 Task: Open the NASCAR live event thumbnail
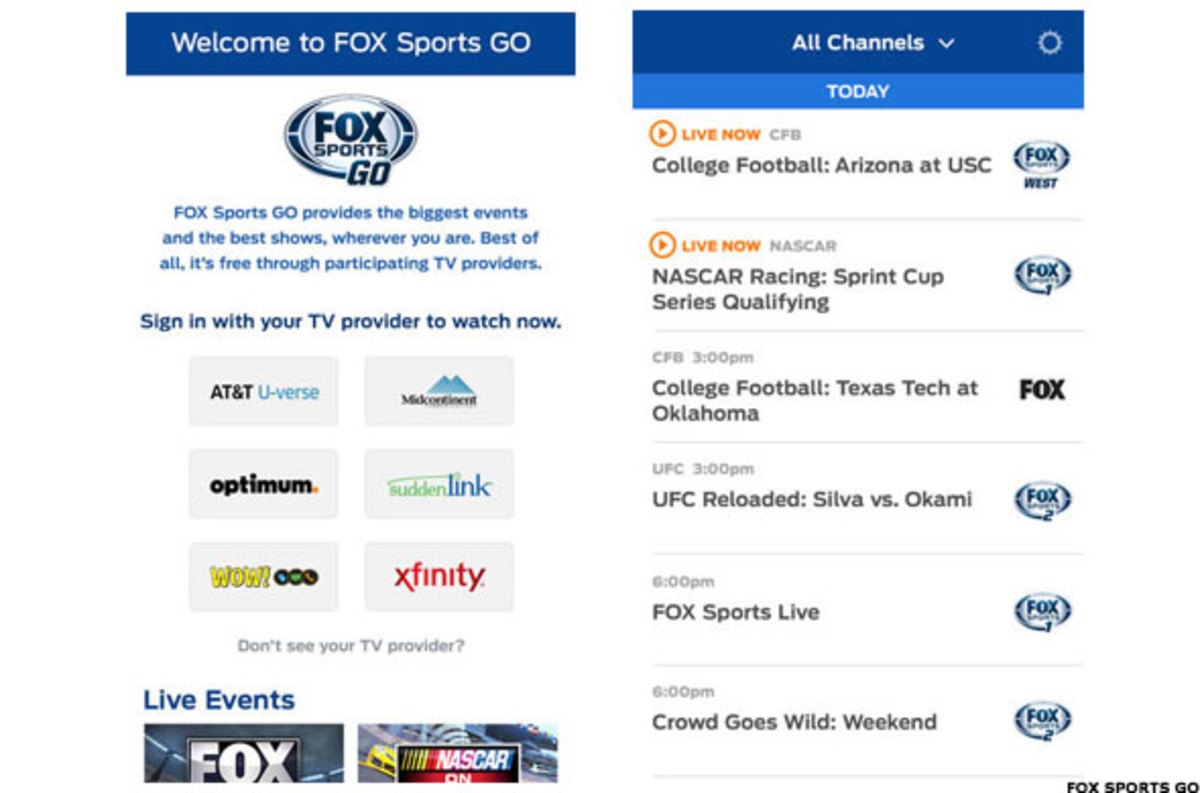click(457, 753)
